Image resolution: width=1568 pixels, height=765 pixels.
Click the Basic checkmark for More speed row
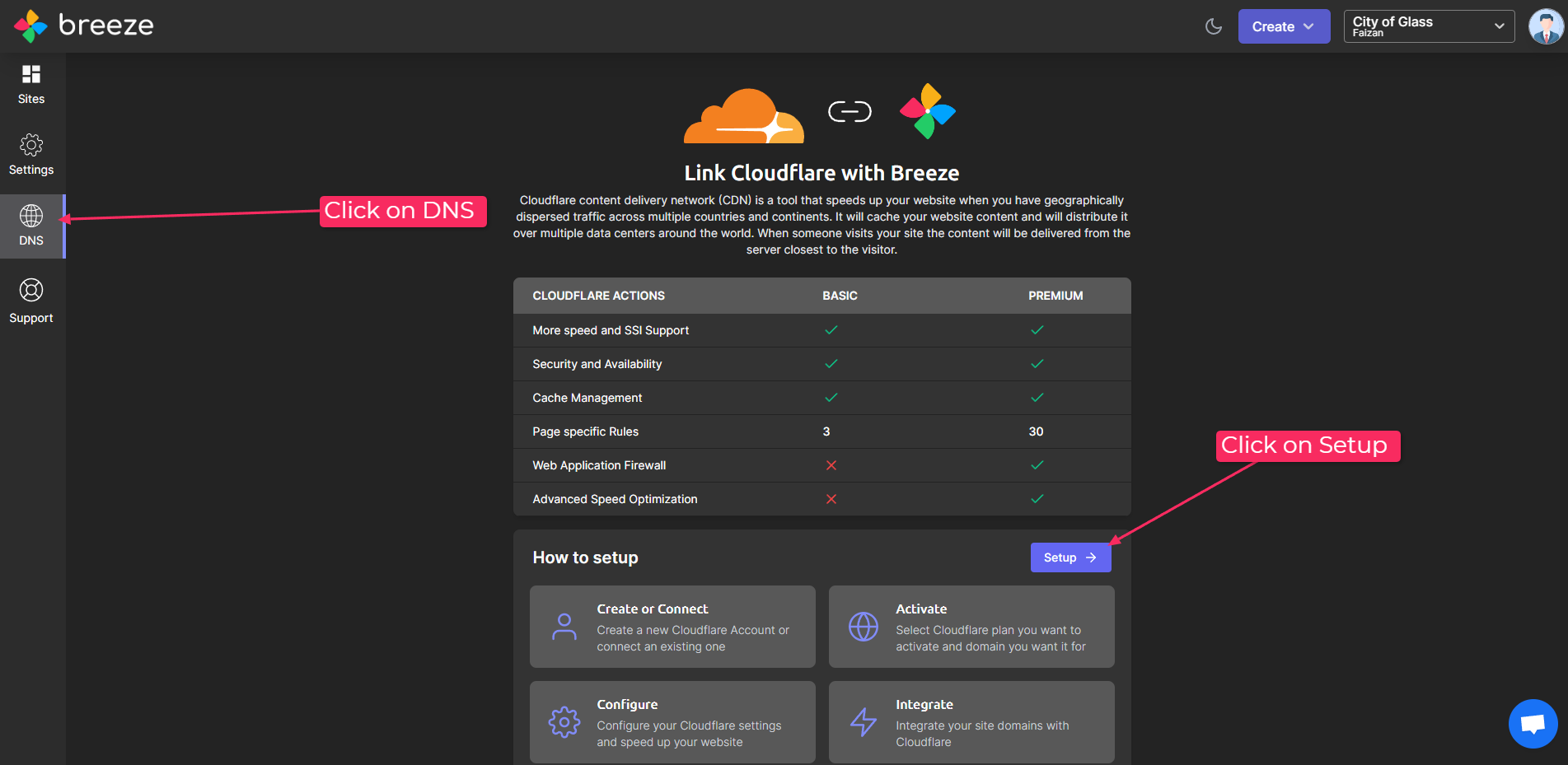831,330
